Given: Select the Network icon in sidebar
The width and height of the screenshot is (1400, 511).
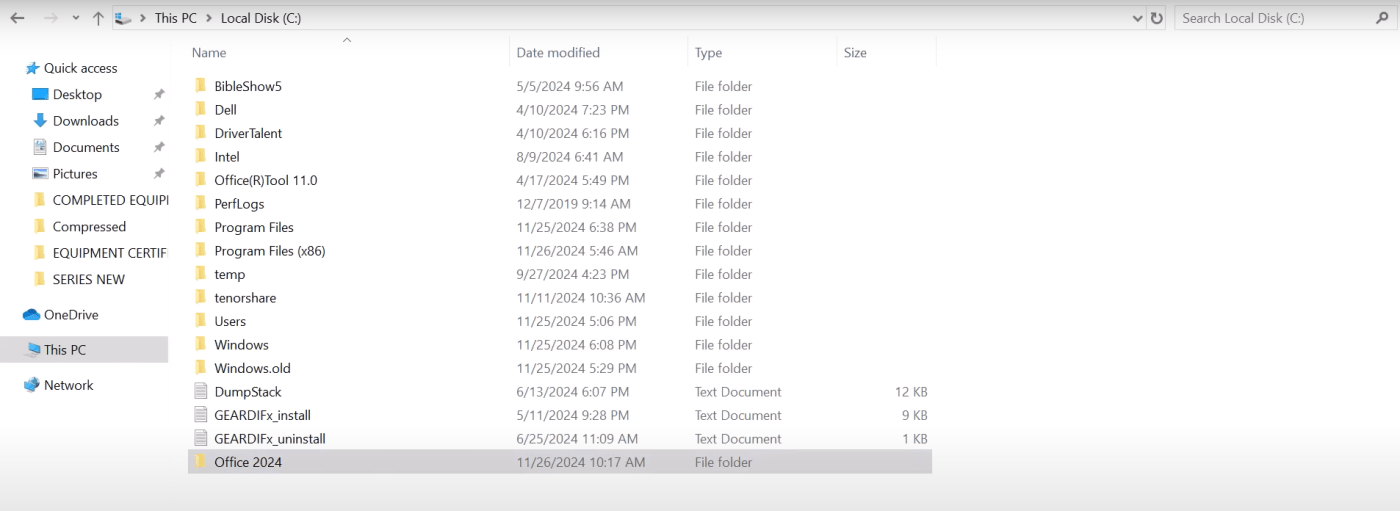Looking at the screenshot, I should point(31,385).
